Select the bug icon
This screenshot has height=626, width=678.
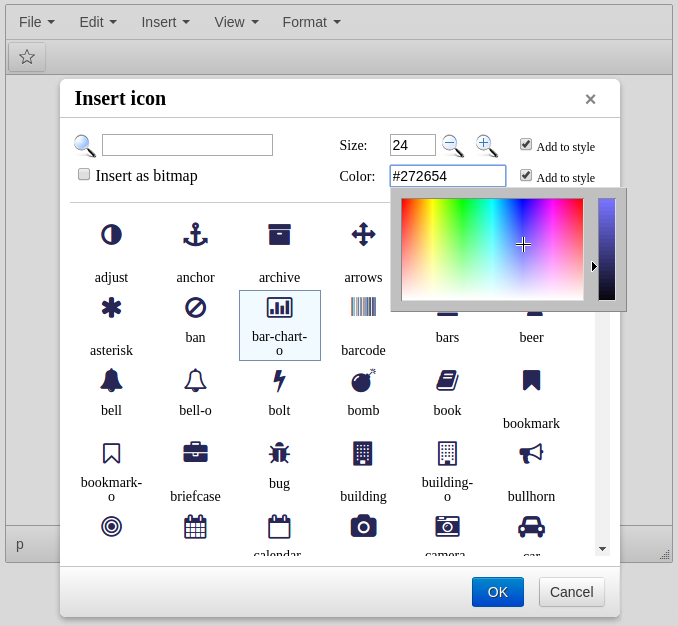pos(279,452)
